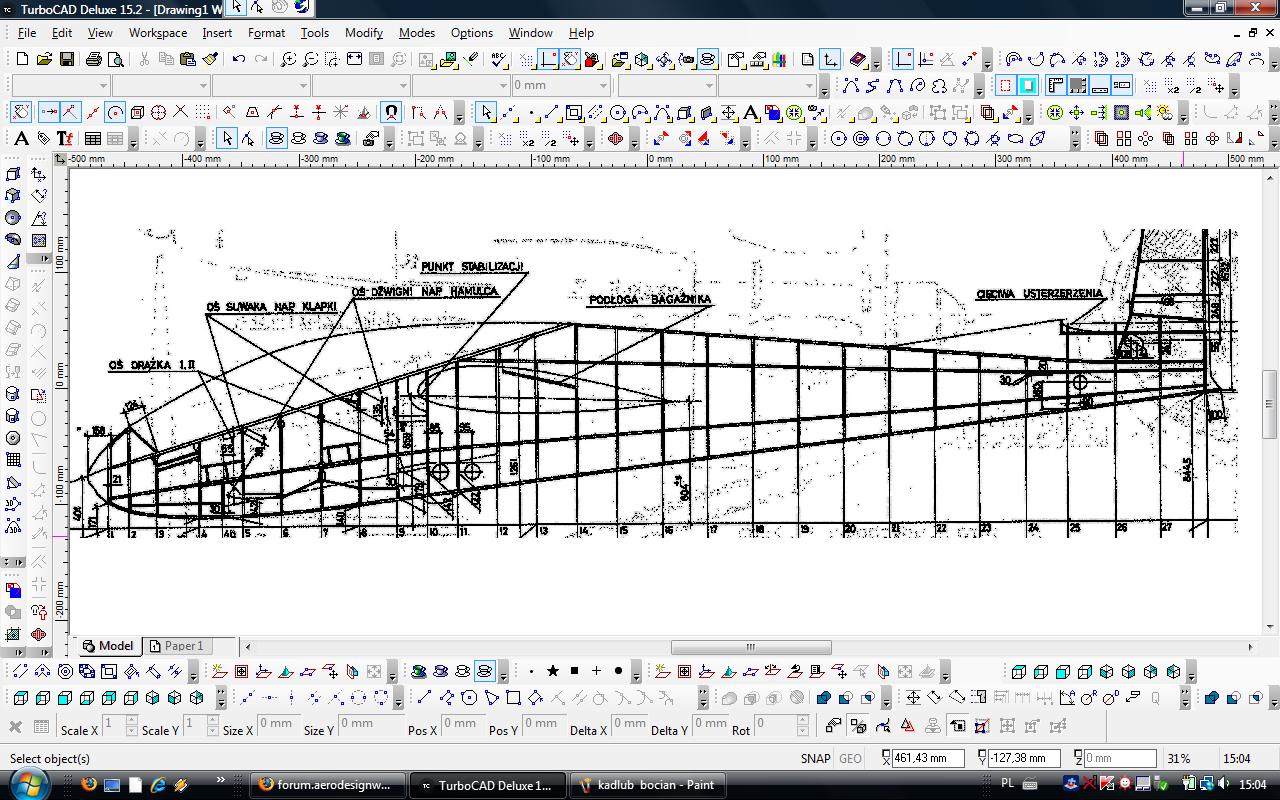This screenshot has width=1280, height=800.
Task: Run the ABC spelling check tool
Action: pyautogui.click(x=498, y=60)
